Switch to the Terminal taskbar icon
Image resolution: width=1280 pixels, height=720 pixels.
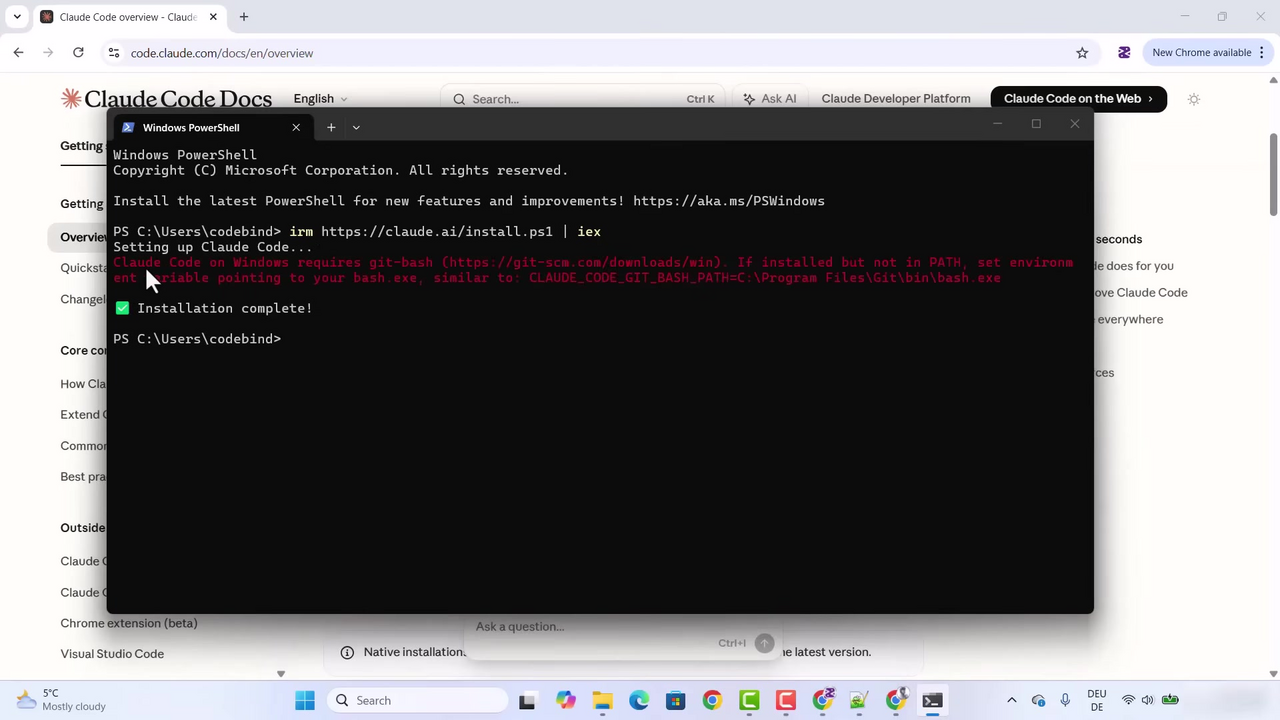[x=932, y=701]
